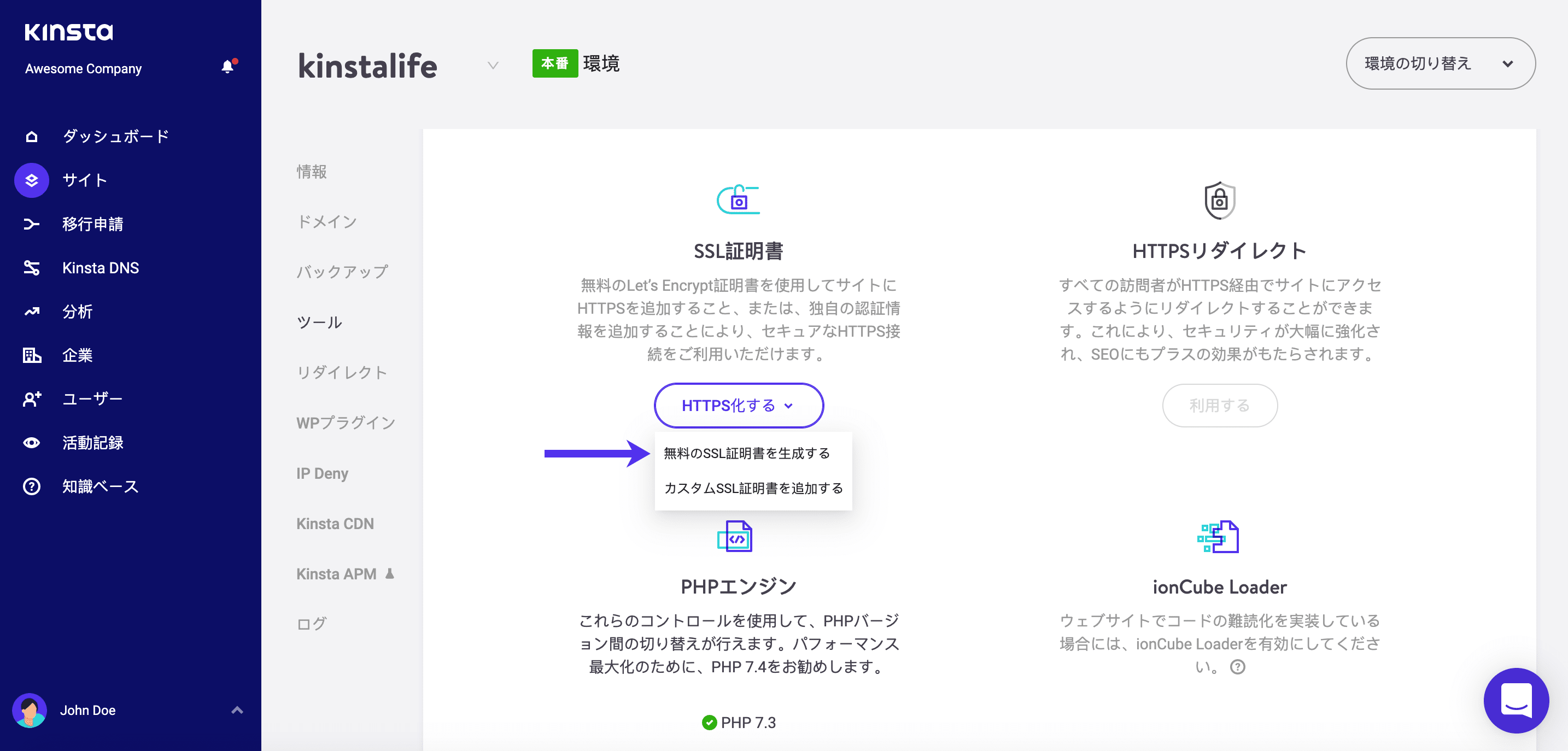The image size is (1568, 751).
Task: Go to 知識ベース in sidebar
Action: pos(101,487)
